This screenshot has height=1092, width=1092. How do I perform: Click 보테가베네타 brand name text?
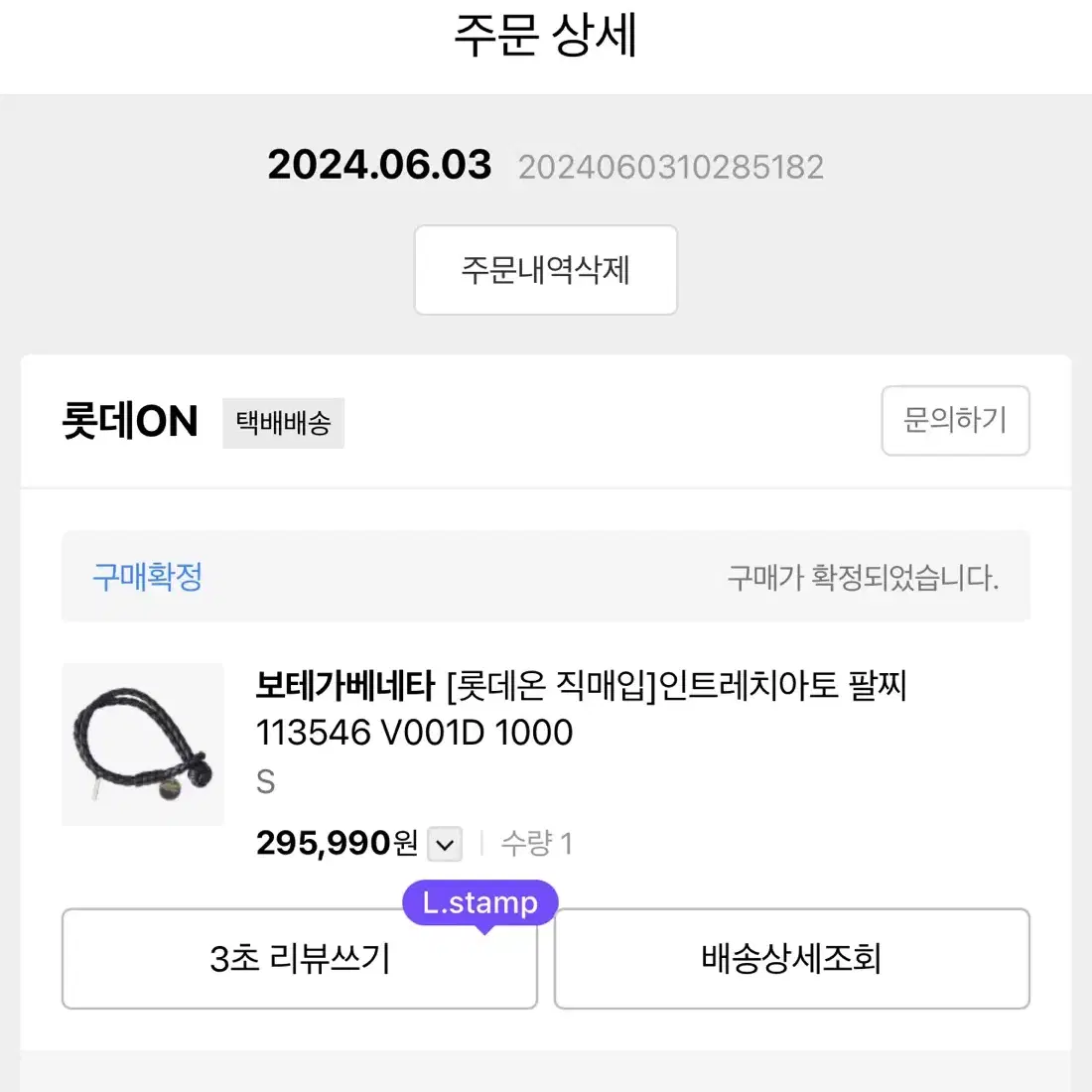[345, 685]
